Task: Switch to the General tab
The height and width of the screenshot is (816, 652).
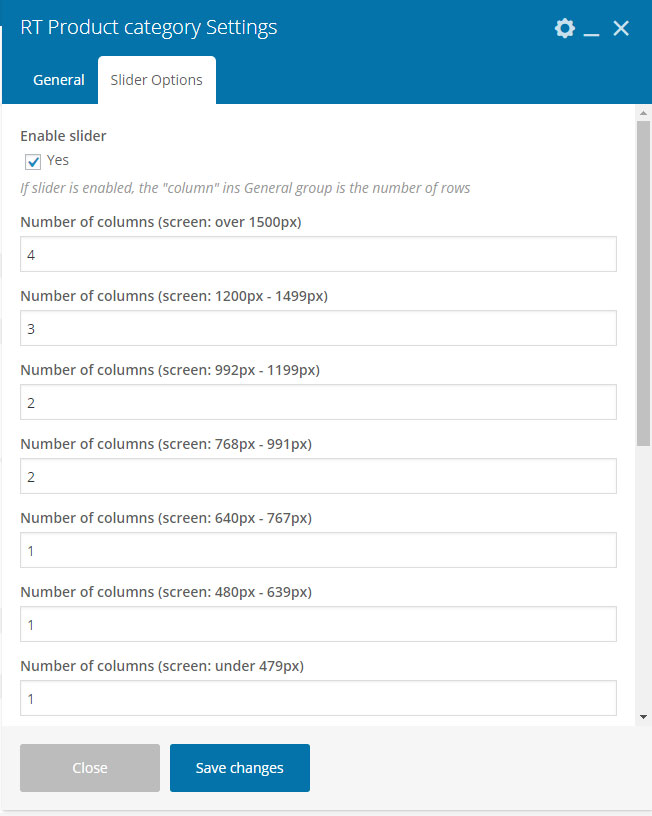Action: pos(59,80)
